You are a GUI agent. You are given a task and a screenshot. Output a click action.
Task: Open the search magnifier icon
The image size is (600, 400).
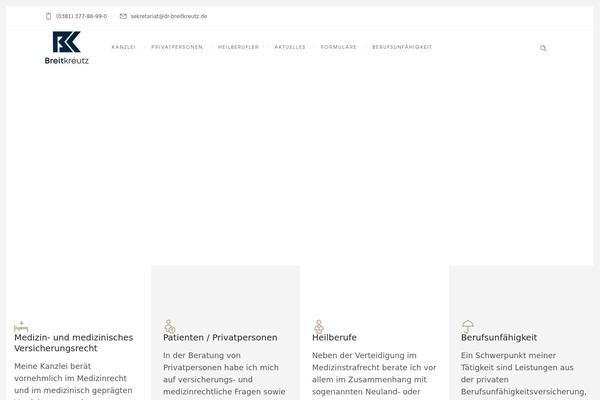543,48
